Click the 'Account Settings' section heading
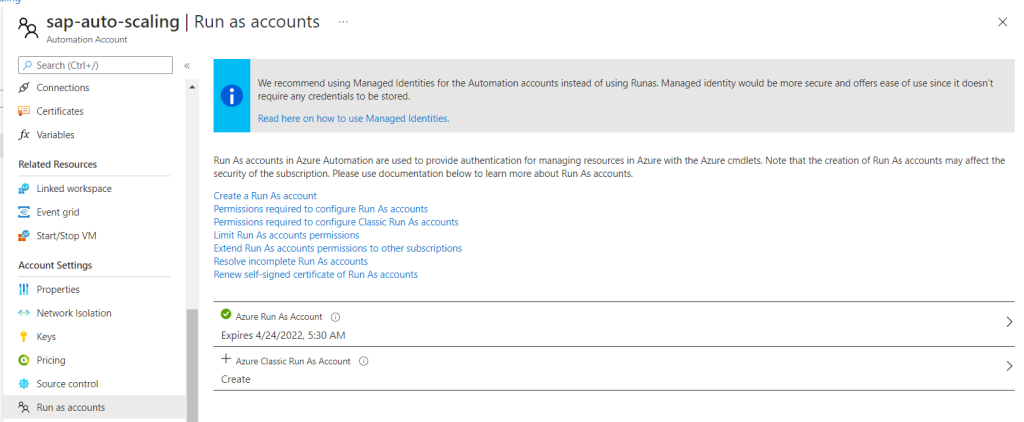This screenshot has height=422, width=1024. [55, 265]
